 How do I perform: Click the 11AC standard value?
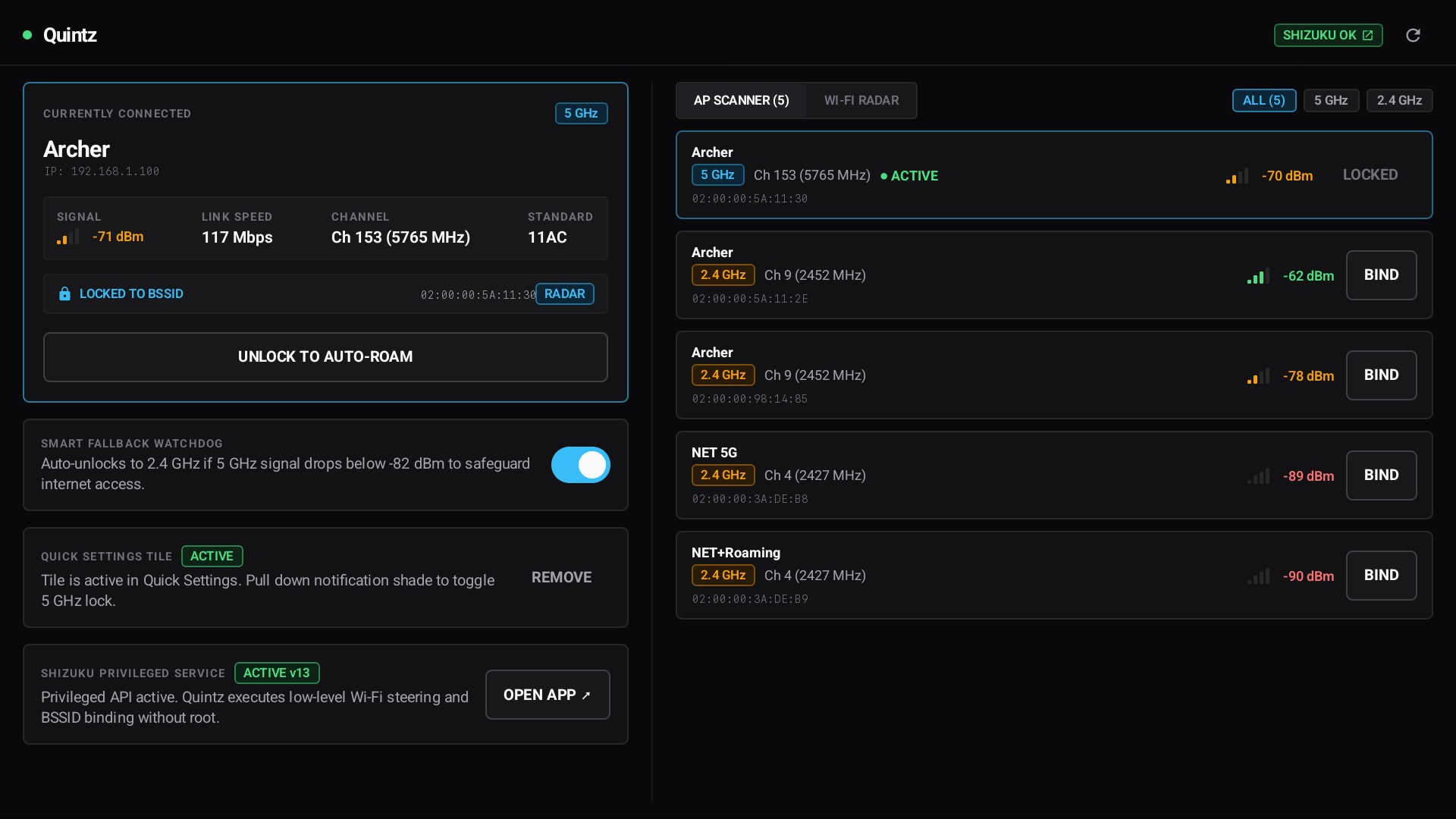point(548,237)
